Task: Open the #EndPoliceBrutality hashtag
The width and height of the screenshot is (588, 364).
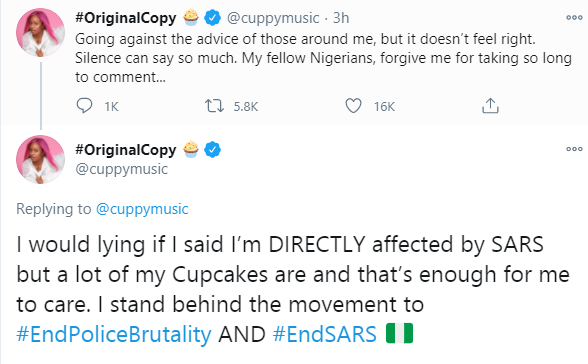Action: pos(114,334)
